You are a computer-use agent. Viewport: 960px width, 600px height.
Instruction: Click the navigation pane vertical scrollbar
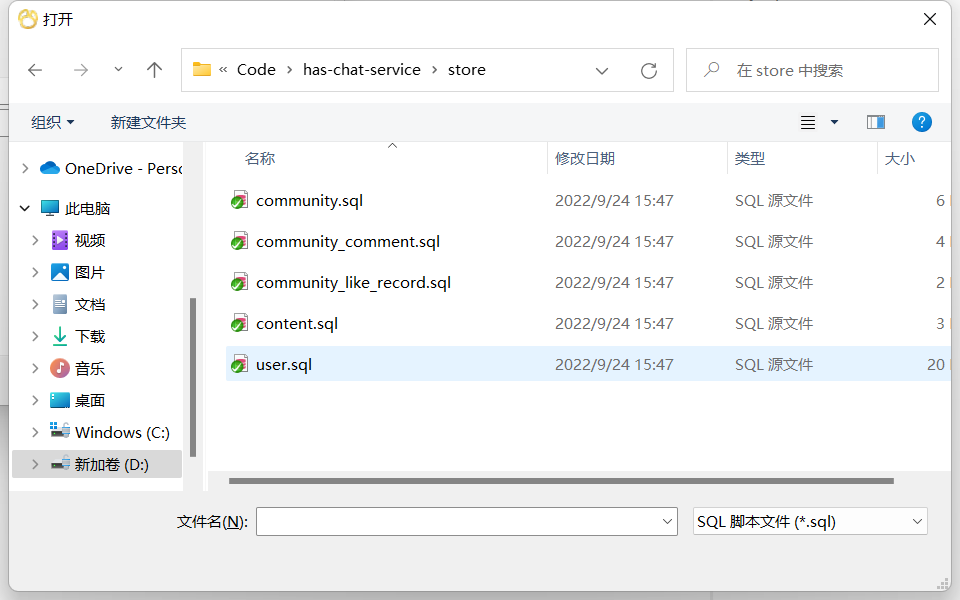click(x=193, y=377)
